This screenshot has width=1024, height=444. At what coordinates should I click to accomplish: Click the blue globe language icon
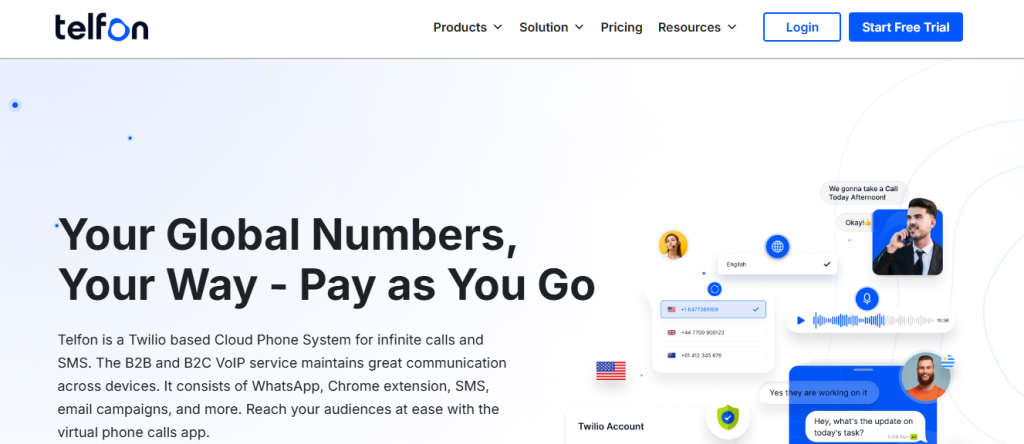(778, 246)
